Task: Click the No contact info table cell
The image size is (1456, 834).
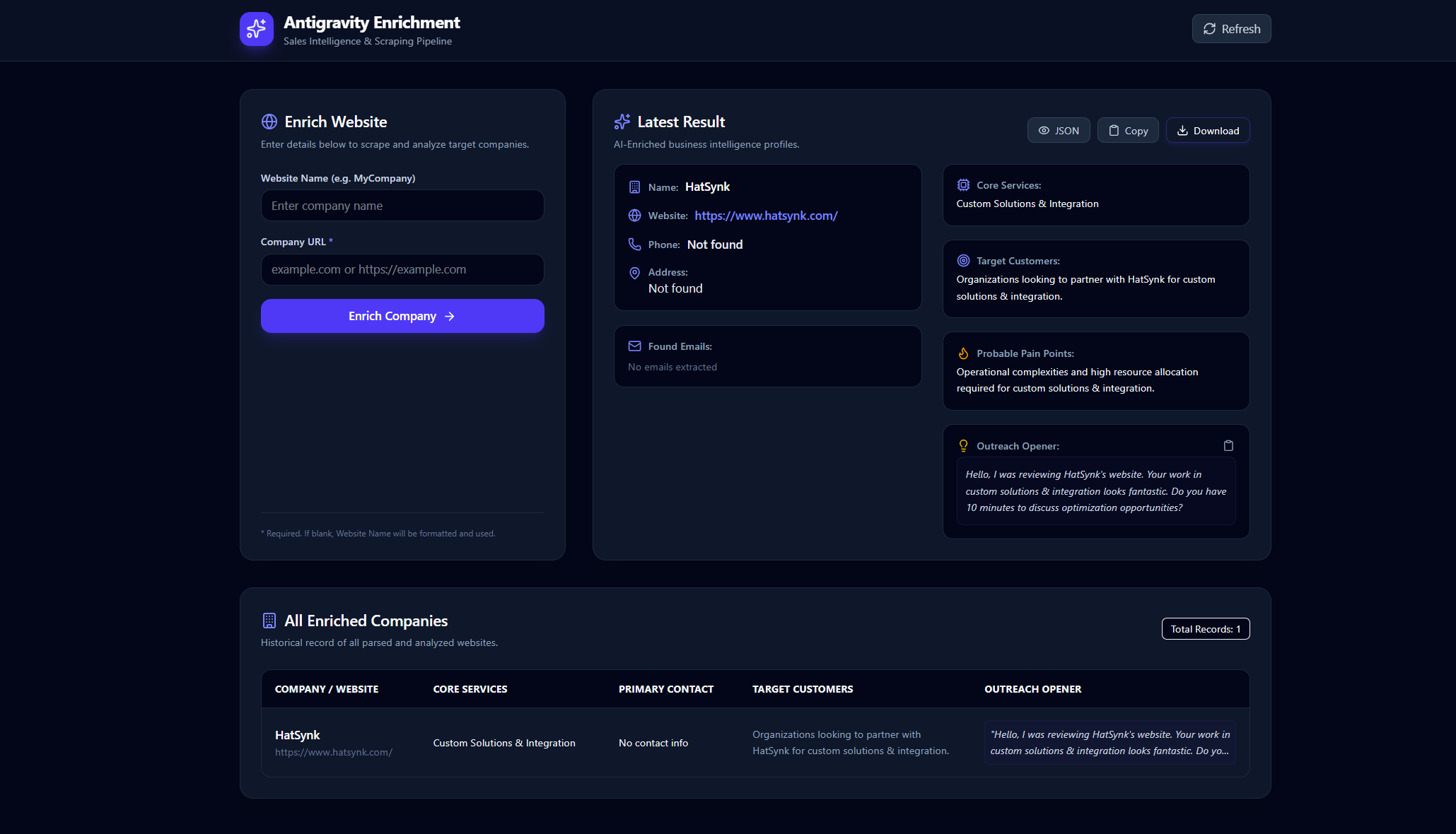Action: 653,743
